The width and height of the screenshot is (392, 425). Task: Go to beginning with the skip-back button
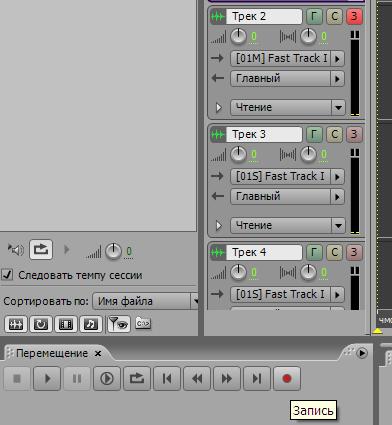(167, 379)
